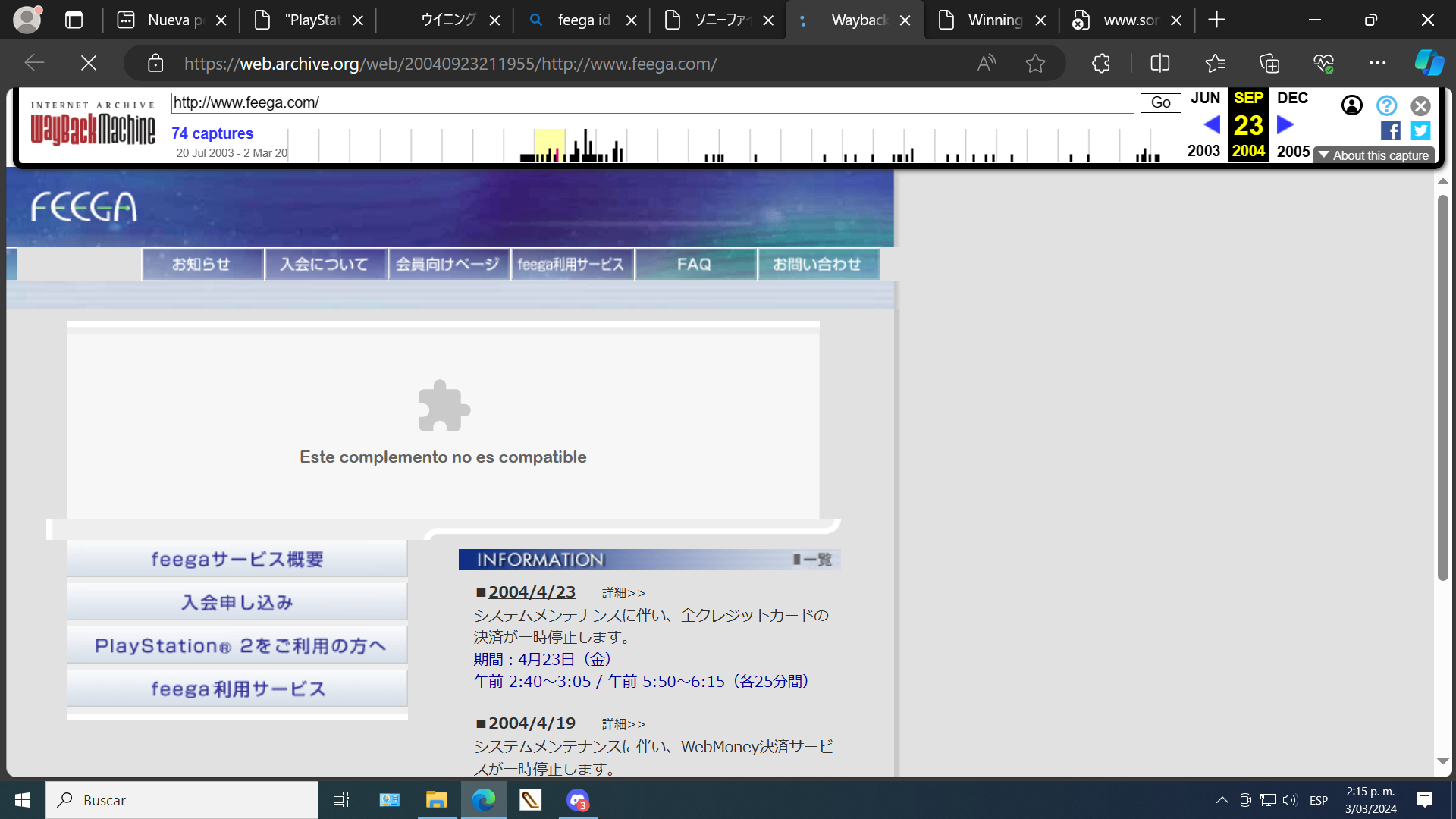Select the 2003 year in timeline

tap(1203, 151)
